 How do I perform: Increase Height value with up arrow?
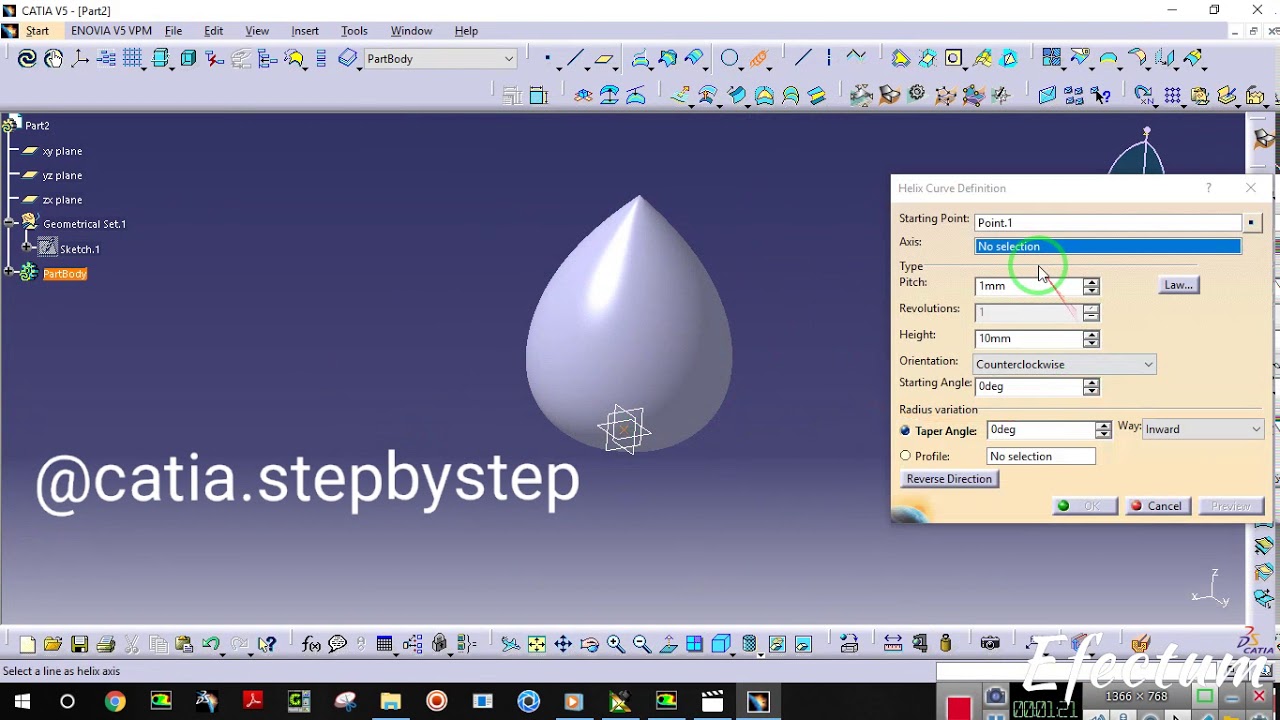pos(1091,334)
